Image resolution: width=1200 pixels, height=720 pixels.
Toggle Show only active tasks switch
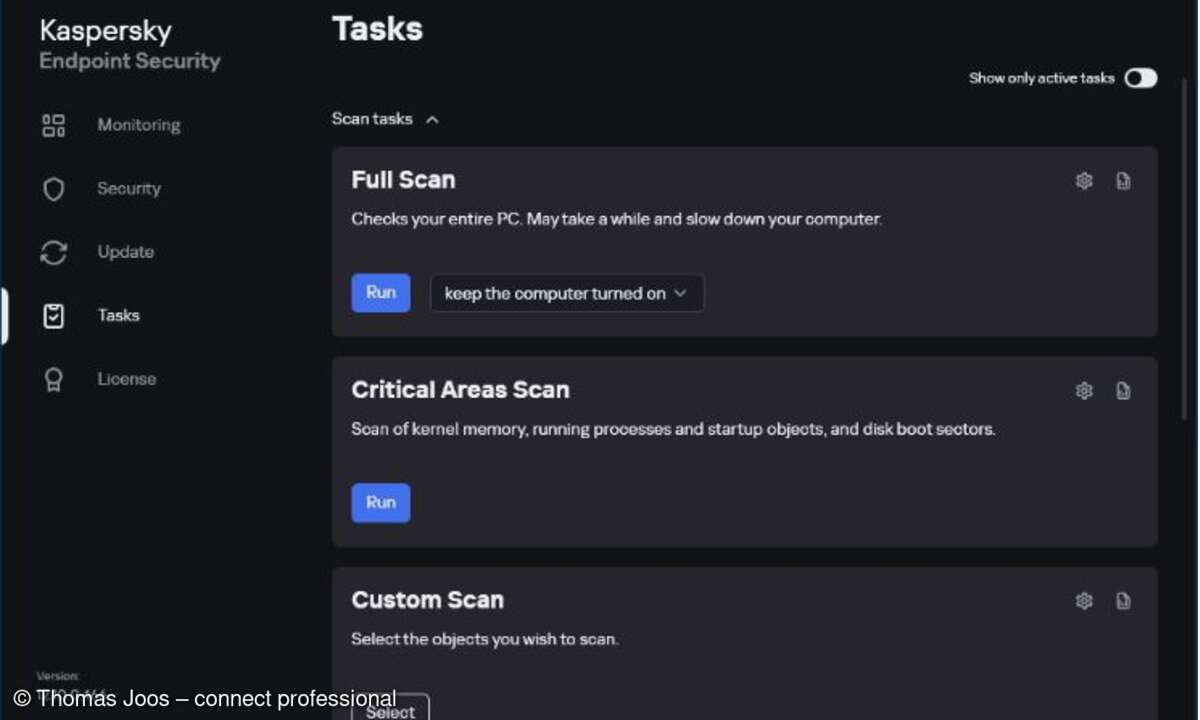[1140, 78]
